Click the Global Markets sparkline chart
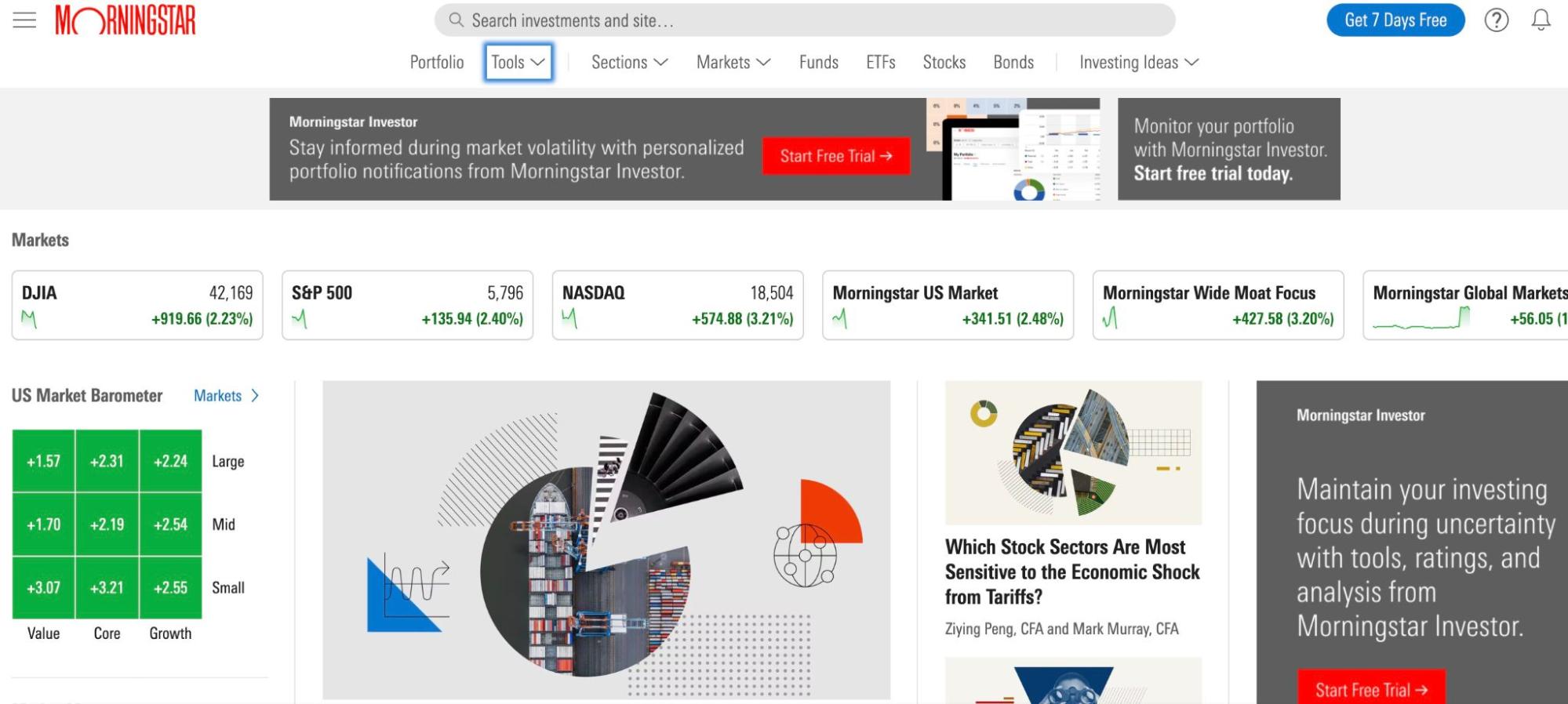Image resolution: width=1568 pixels, height=704 pixels. tap(1421, 318)
